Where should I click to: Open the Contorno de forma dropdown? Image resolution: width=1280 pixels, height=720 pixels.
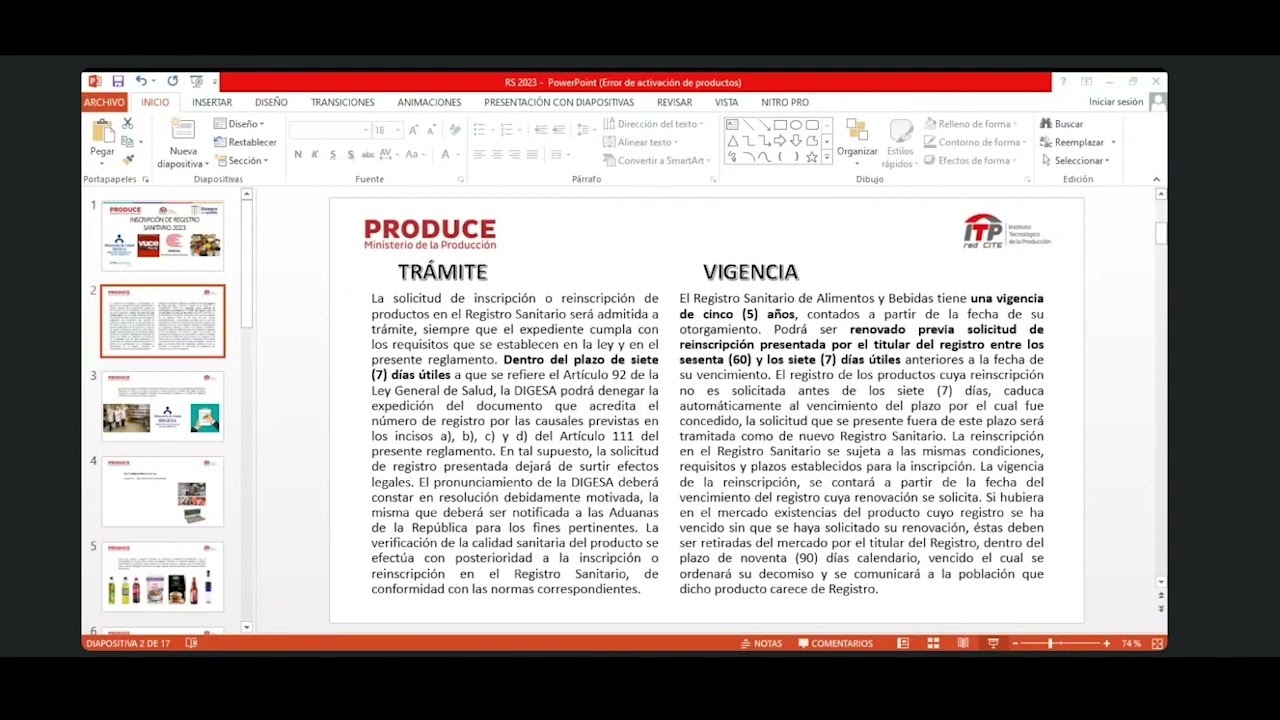pyautogui.click(x=973, y=142)
